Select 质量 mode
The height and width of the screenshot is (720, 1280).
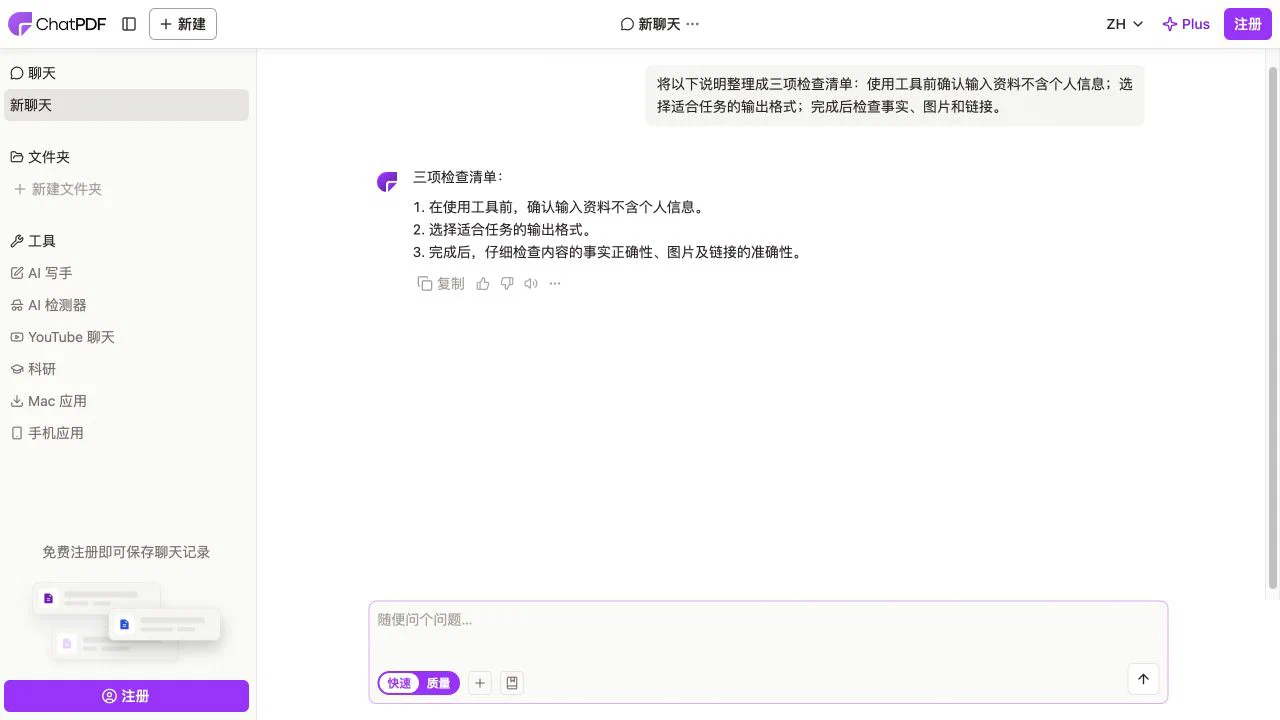tap(439, 683)
